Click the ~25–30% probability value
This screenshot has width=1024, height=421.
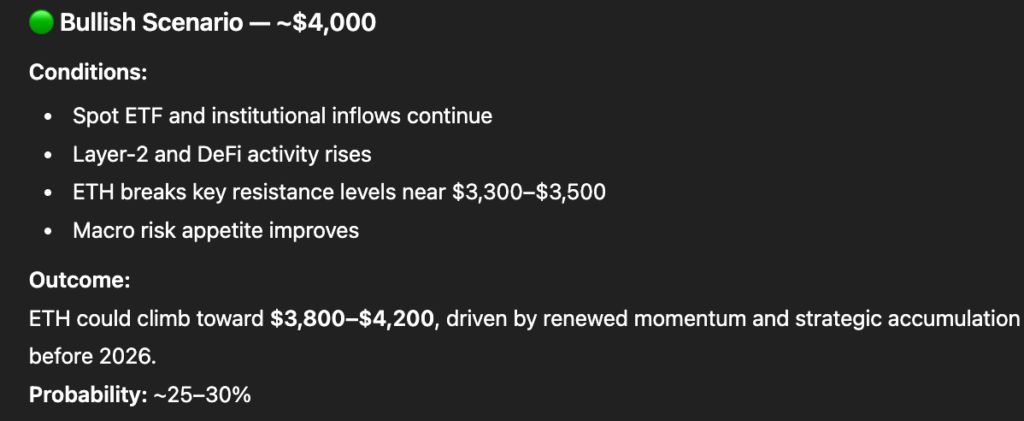[x=202, y=395]
